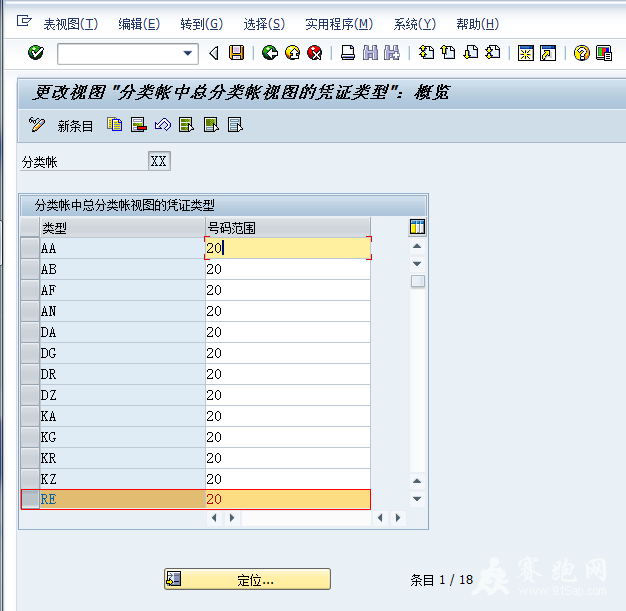The width and height of the screenshot is (626, 611).
Task: Open the command field dropdown arrow
Action: tap(188, 53)
